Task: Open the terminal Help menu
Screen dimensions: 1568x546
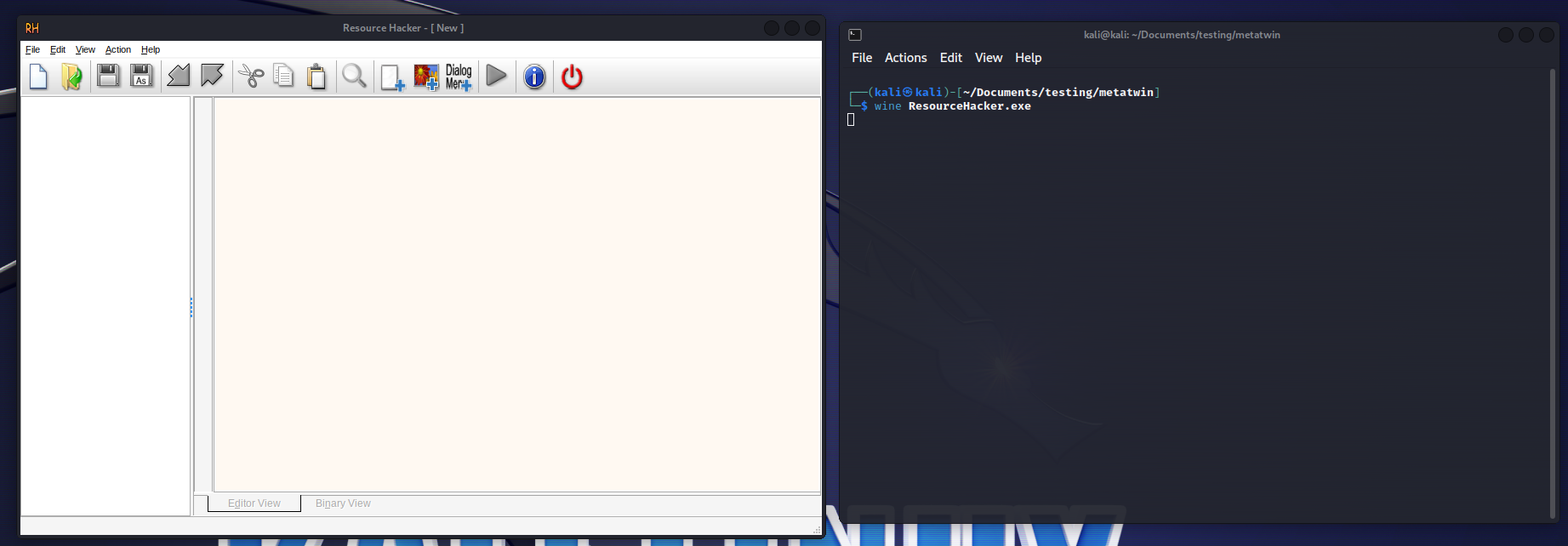Action: [1028, 58]
